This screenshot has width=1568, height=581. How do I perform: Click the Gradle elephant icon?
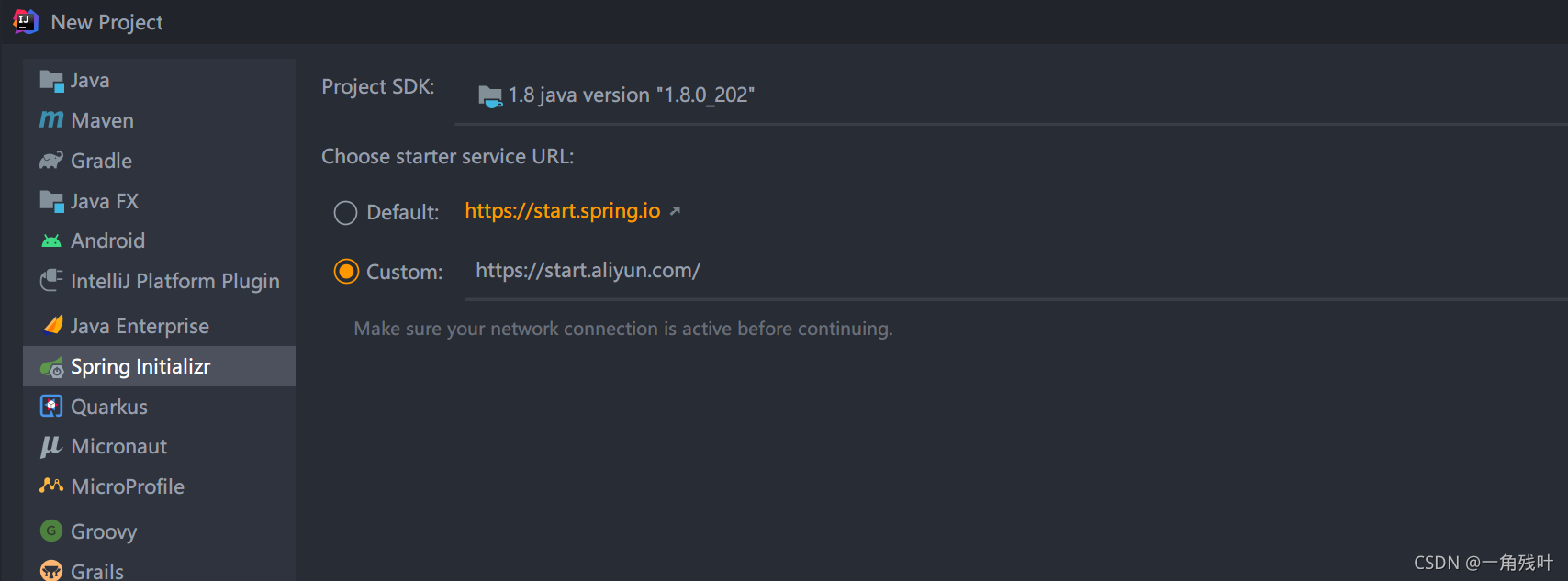pyautogui.click(x=51, y=161)
